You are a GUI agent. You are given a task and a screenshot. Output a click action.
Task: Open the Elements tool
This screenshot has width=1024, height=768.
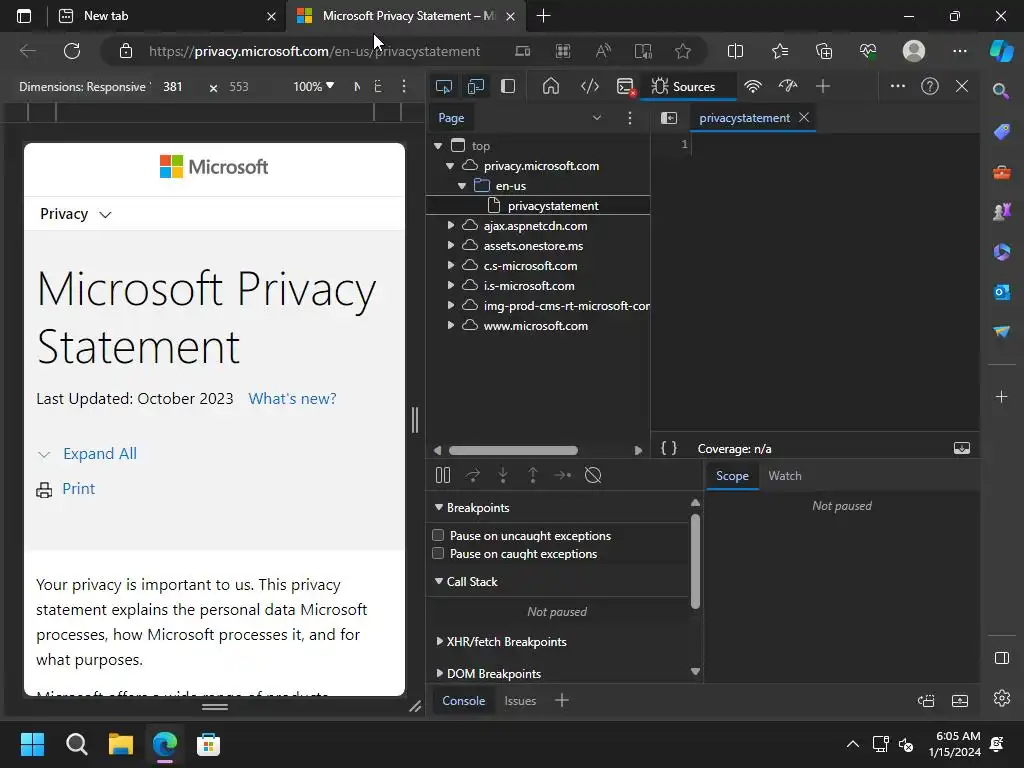point(589,86)
